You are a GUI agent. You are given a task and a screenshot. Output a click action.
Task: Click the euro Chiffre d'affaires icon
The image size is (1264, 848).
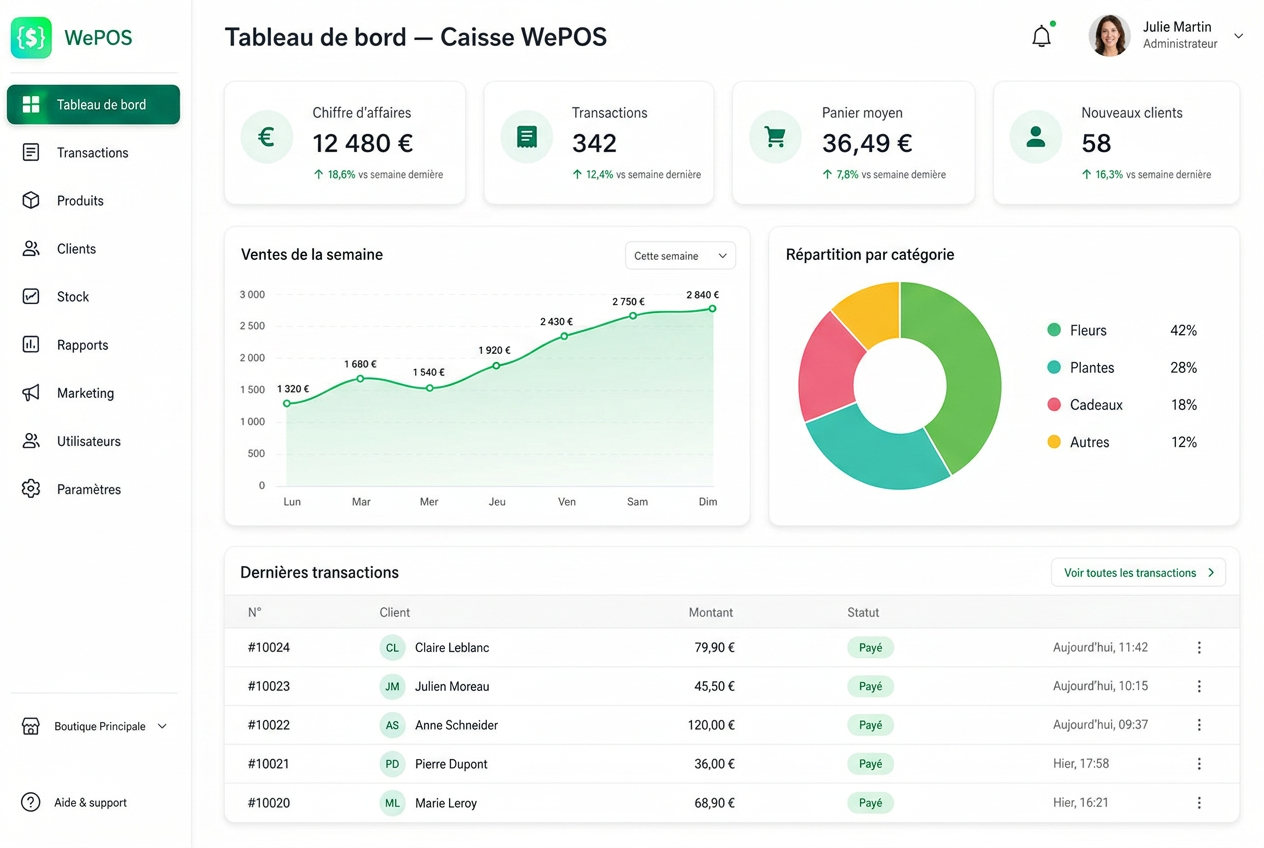click(267, 137)
